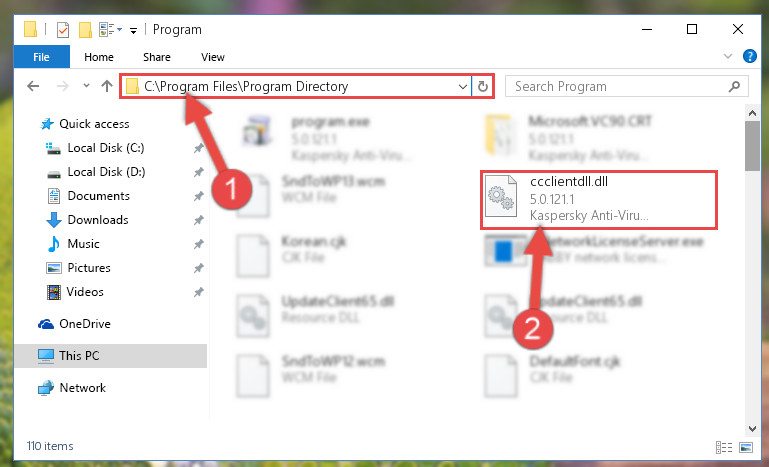Image resolution: width=769 pixels, height=467 pixels.
Task: Open the Help question mark icon
Action: click(749, 56)
